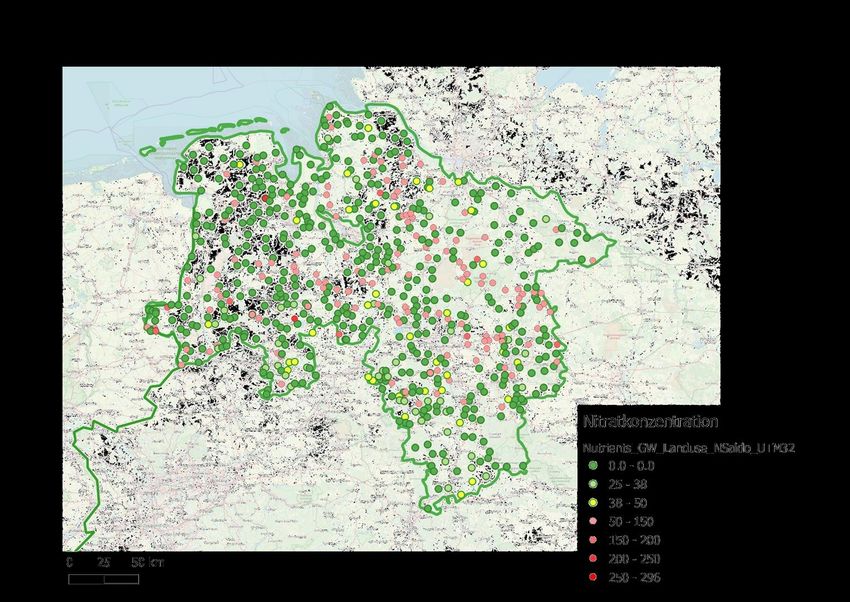The width and height of the screenshot is (850, 602).
Task: Click the yellow 38 - 50 legend dot
Action: coord(593,503)
